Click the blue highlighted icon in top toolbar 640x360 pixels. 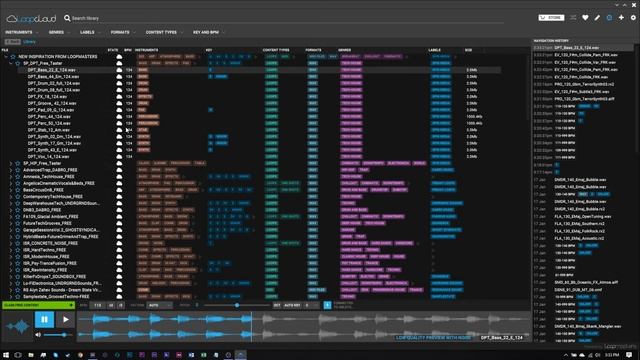coord(609,18)
